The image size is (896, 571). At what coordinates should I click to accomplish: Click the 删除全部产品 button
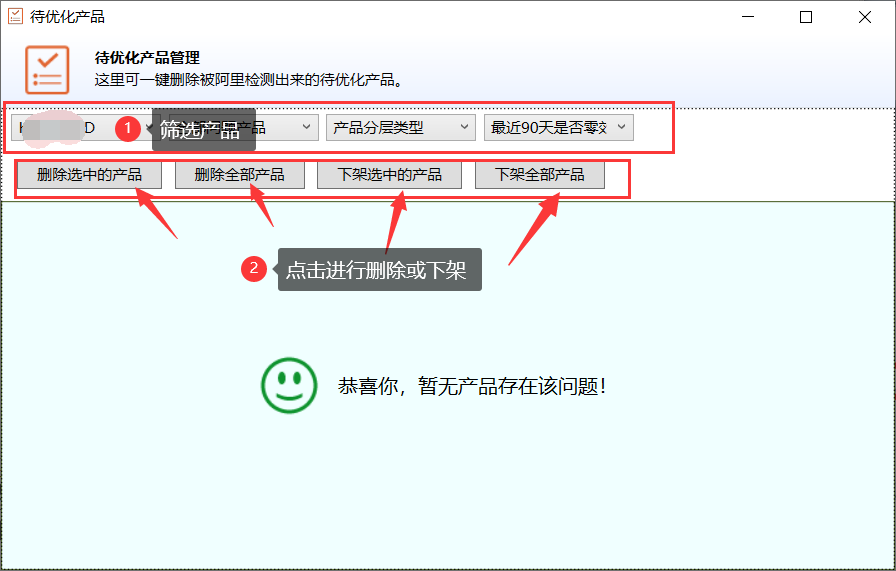(x=239, y=175)
